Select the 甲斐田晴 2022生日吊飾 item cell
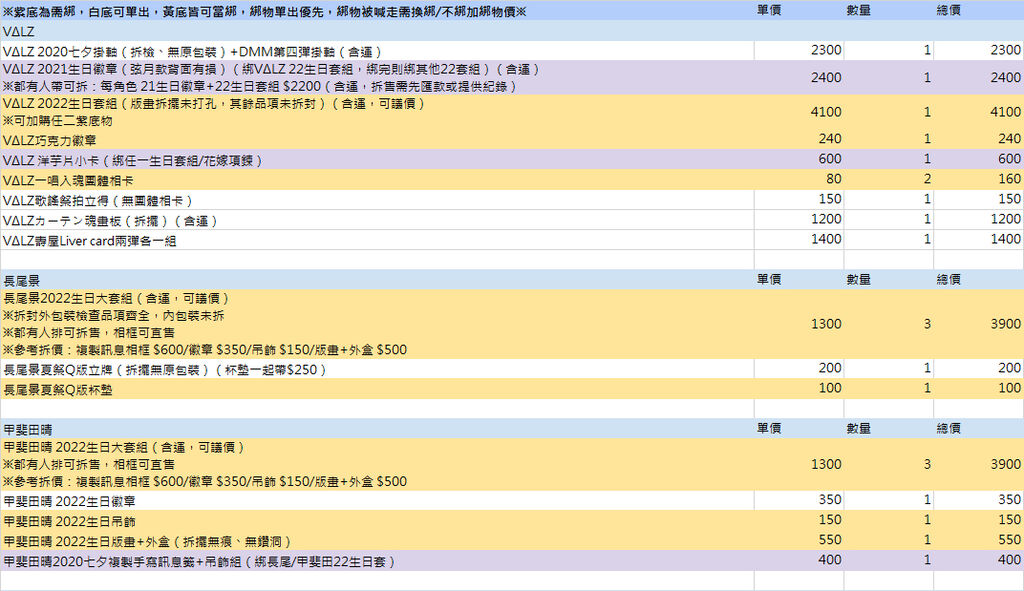The width and height of the screenshot is (1024, 591). [377, 521]
